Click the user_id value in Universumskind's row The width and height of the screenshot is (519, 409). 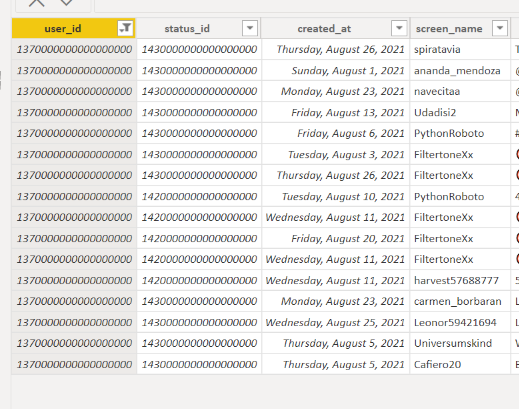(74, 343)
